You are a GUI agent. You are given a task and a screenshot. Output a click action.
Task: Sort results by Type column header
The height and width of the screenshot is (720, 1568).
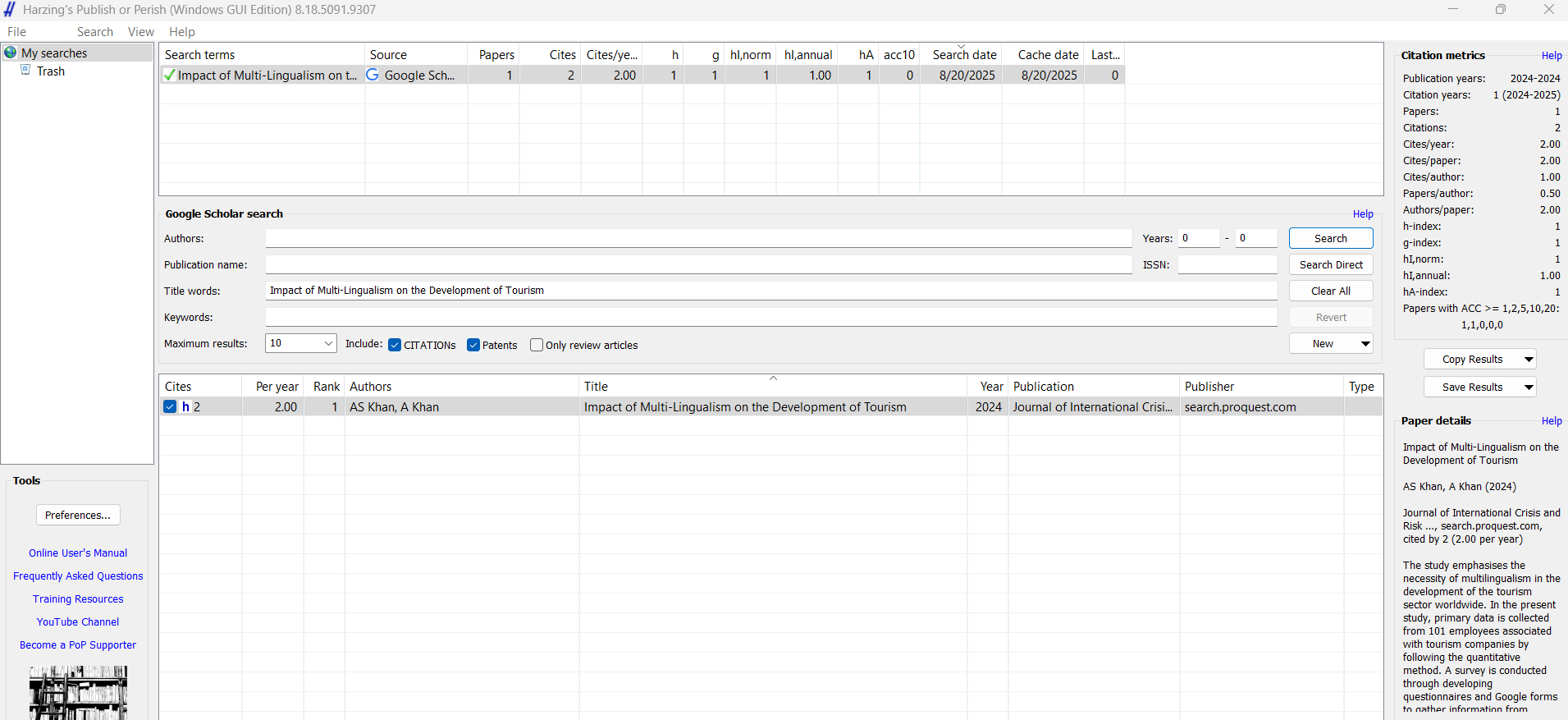[1363, 386]
